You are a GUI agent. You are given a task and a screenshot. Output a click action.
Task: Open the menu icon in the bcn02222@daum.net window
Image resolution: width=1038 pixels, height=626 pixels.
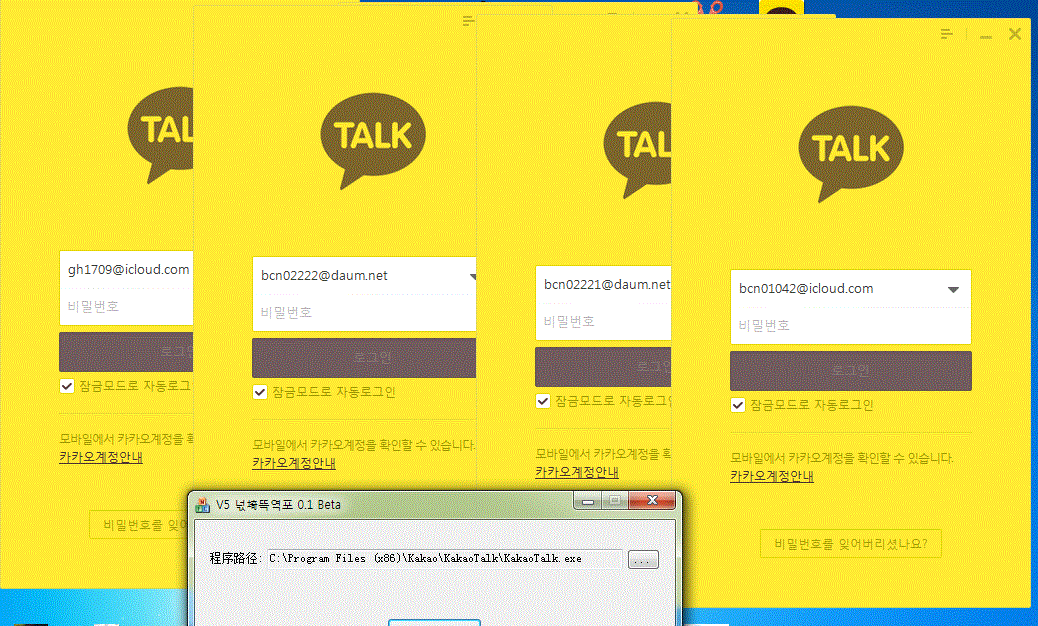coord(469,21)
